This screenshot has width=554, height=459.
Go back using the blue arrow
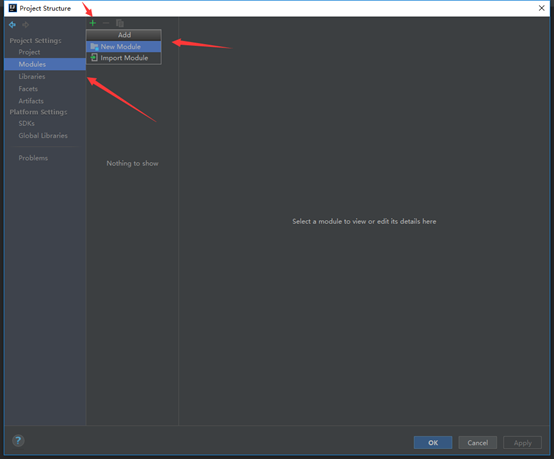(x=12, y=25)
